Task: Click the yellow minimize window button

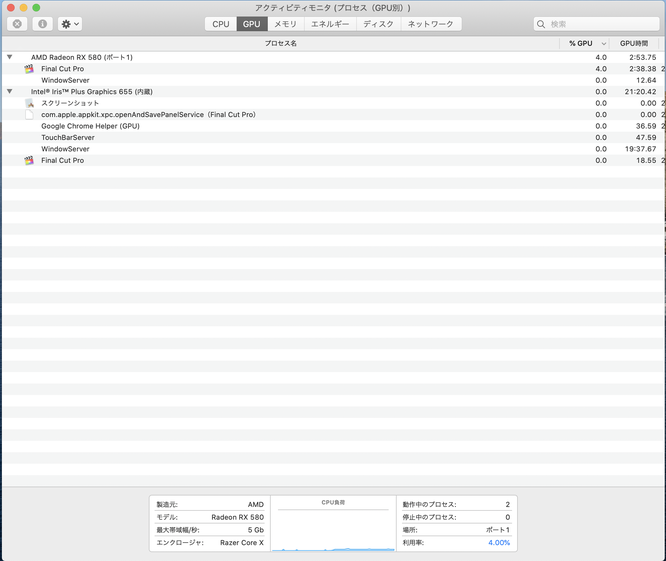Action: (23, 8)
